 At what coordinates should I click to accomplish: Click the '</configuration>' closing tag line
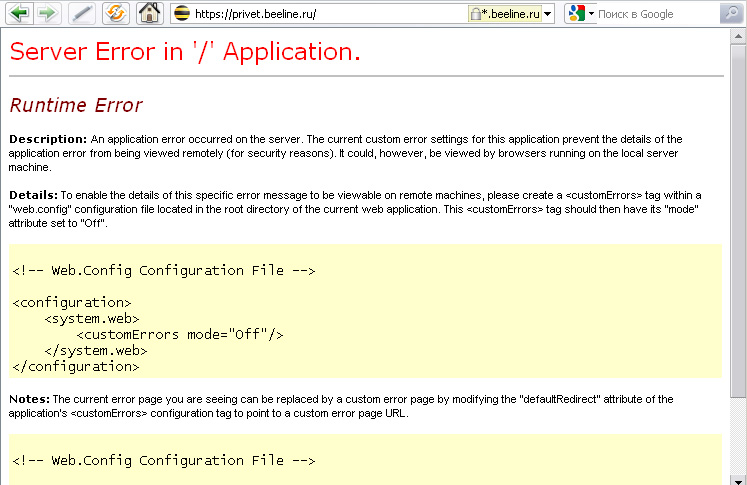[x=76, y=367]
